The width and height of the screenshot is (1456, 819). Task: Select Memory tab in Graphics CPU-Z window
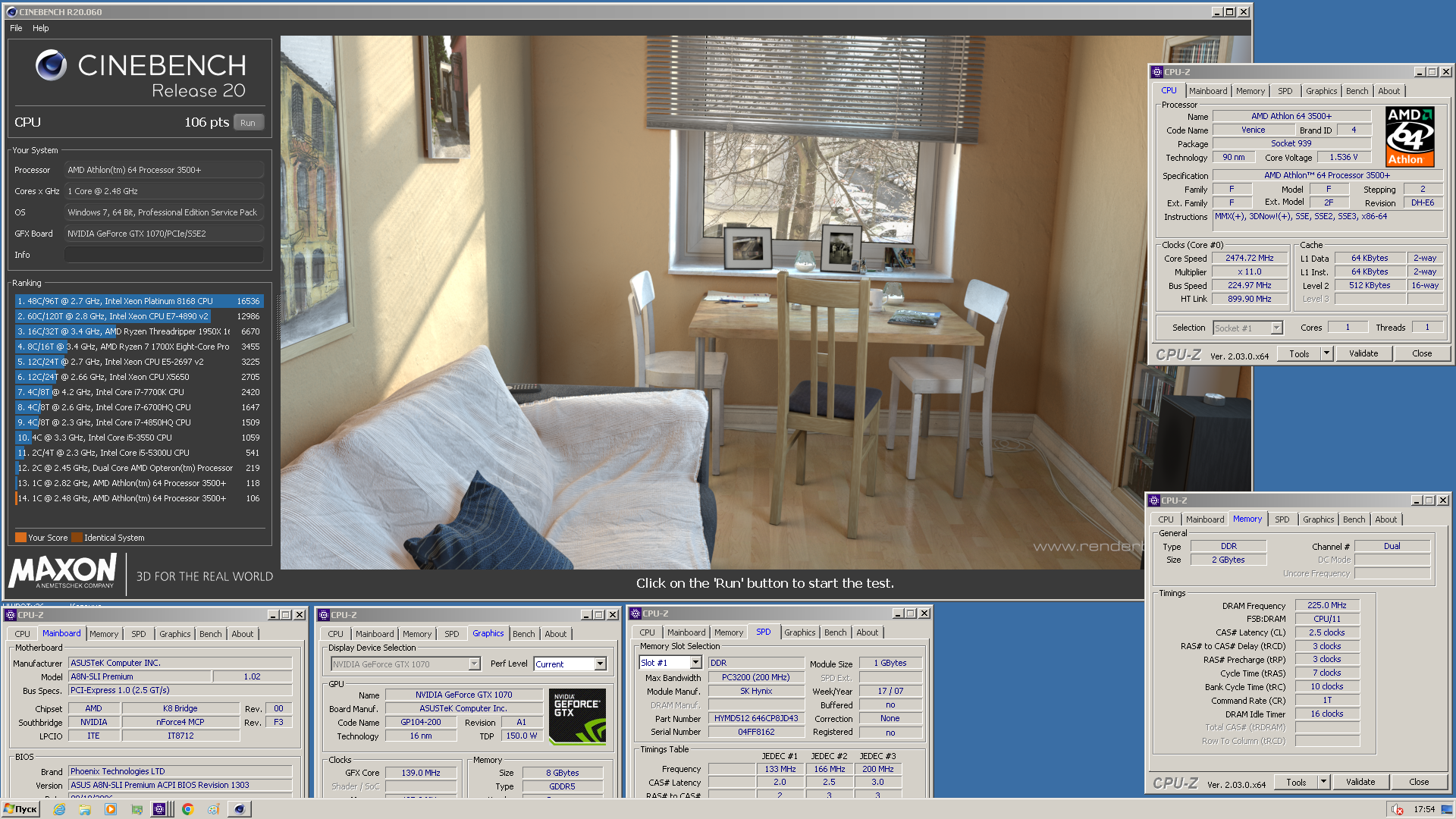416,634
